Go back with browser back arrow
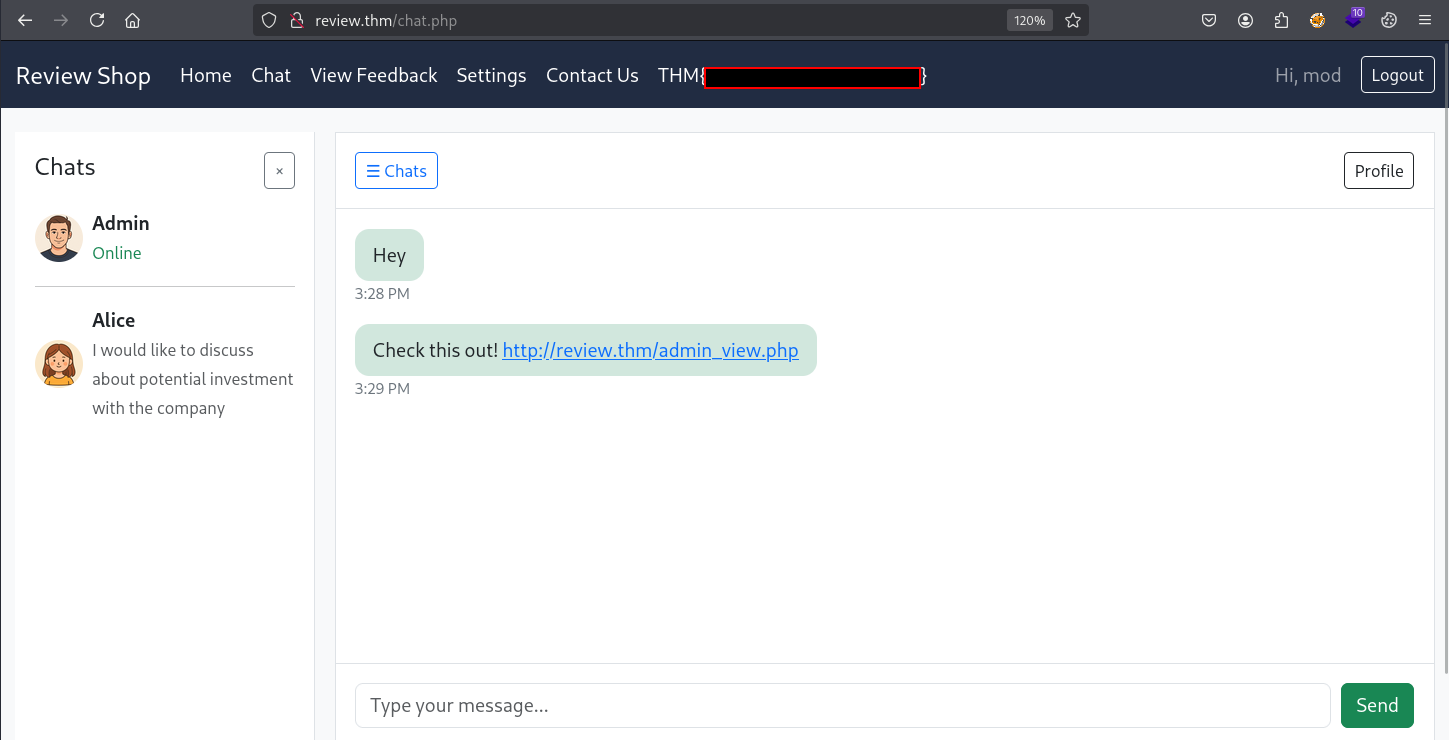1449x740 pixels. (25, 20)
